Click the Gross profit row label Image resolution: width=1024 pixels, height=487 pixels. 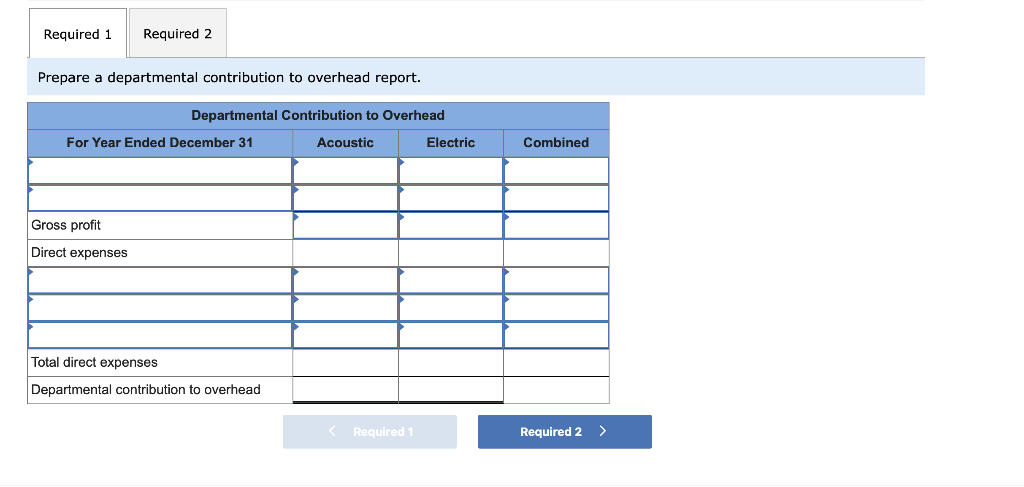[x=66, y=225]
